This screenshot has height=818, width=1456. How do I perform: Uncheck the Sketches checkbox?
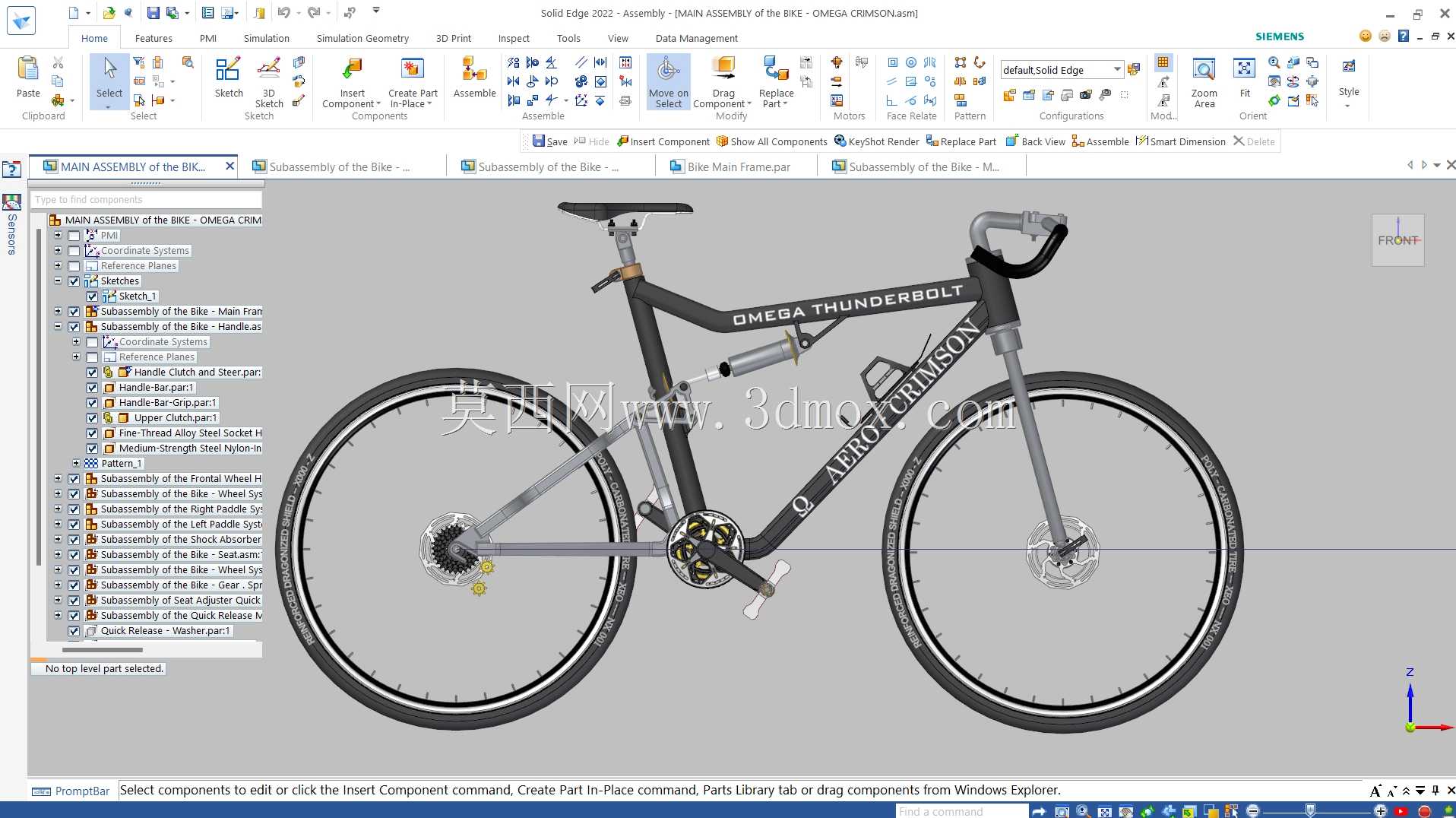(x=74, y=281)
